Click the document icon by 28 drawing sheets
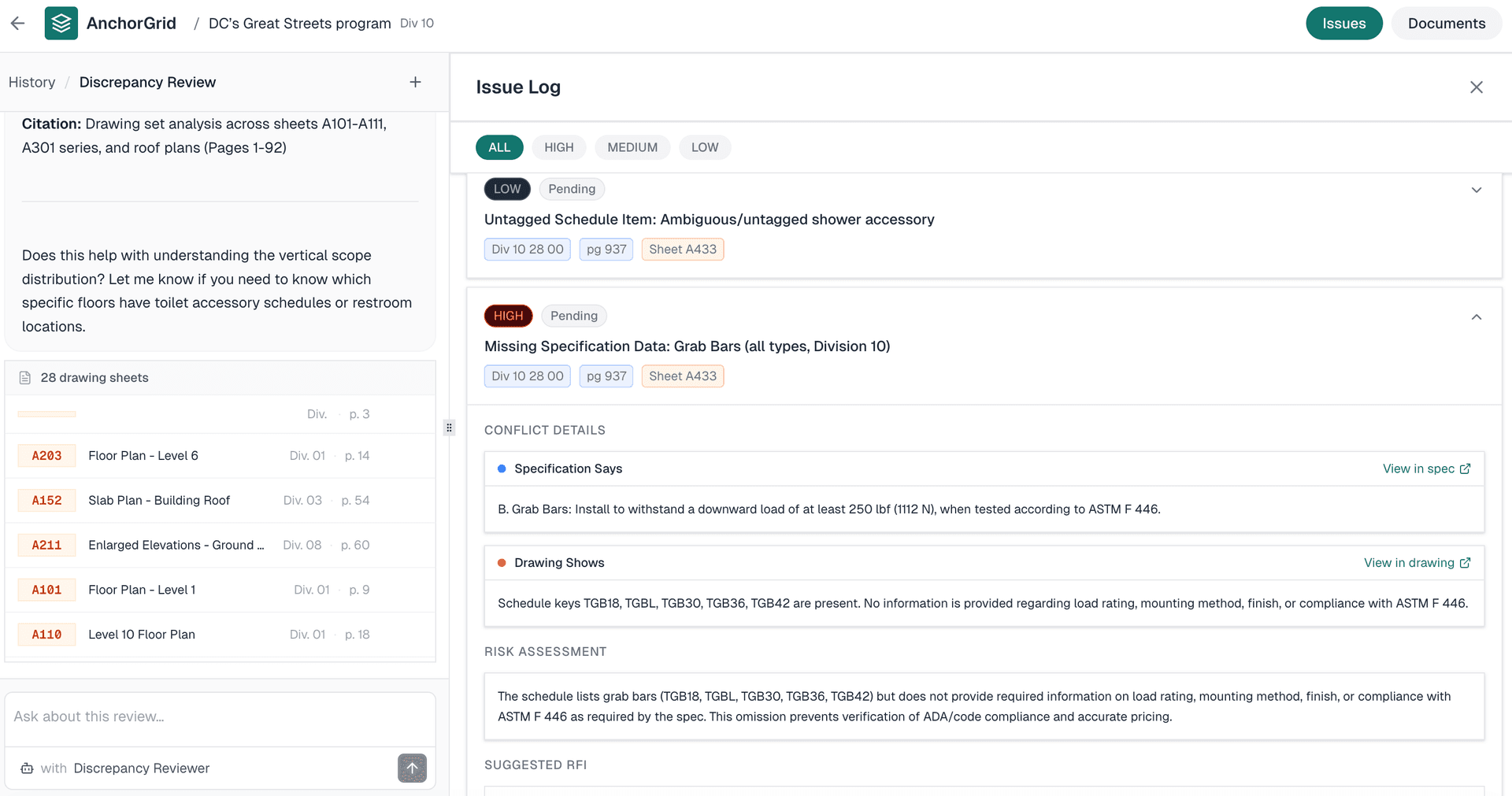 25,378
